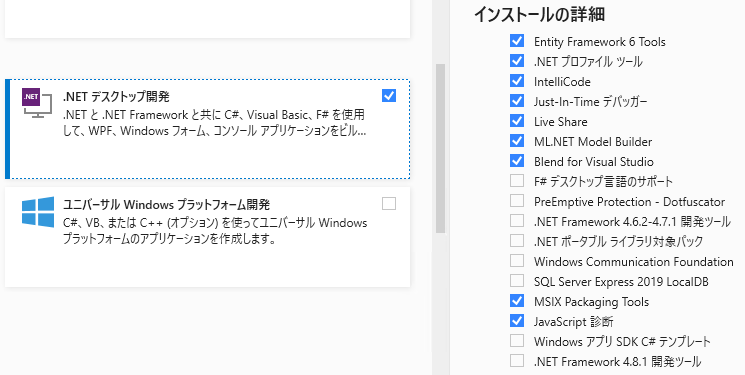
Task: Click the Windows アプリ SDK C# テンプレート label
Action: [622, 341]
